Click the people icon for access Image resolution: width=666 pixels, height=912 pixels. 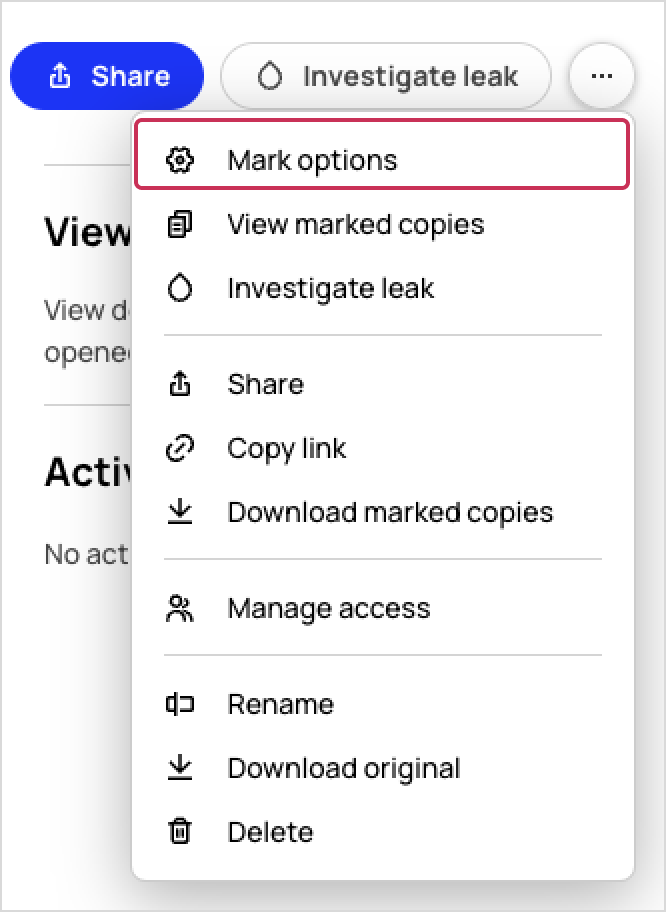tap(180, 608)
